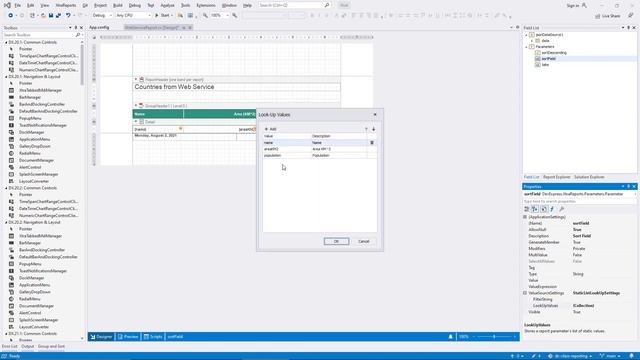Collapse the ReportHeader band

(x=136, y=80)
